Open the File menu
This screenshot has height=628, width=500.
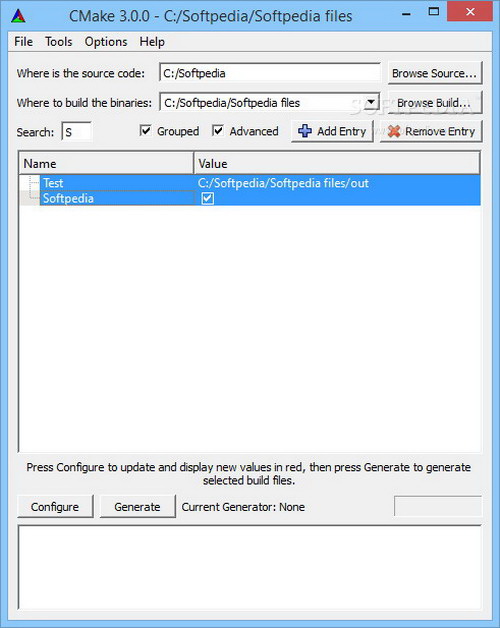(23, 42)
